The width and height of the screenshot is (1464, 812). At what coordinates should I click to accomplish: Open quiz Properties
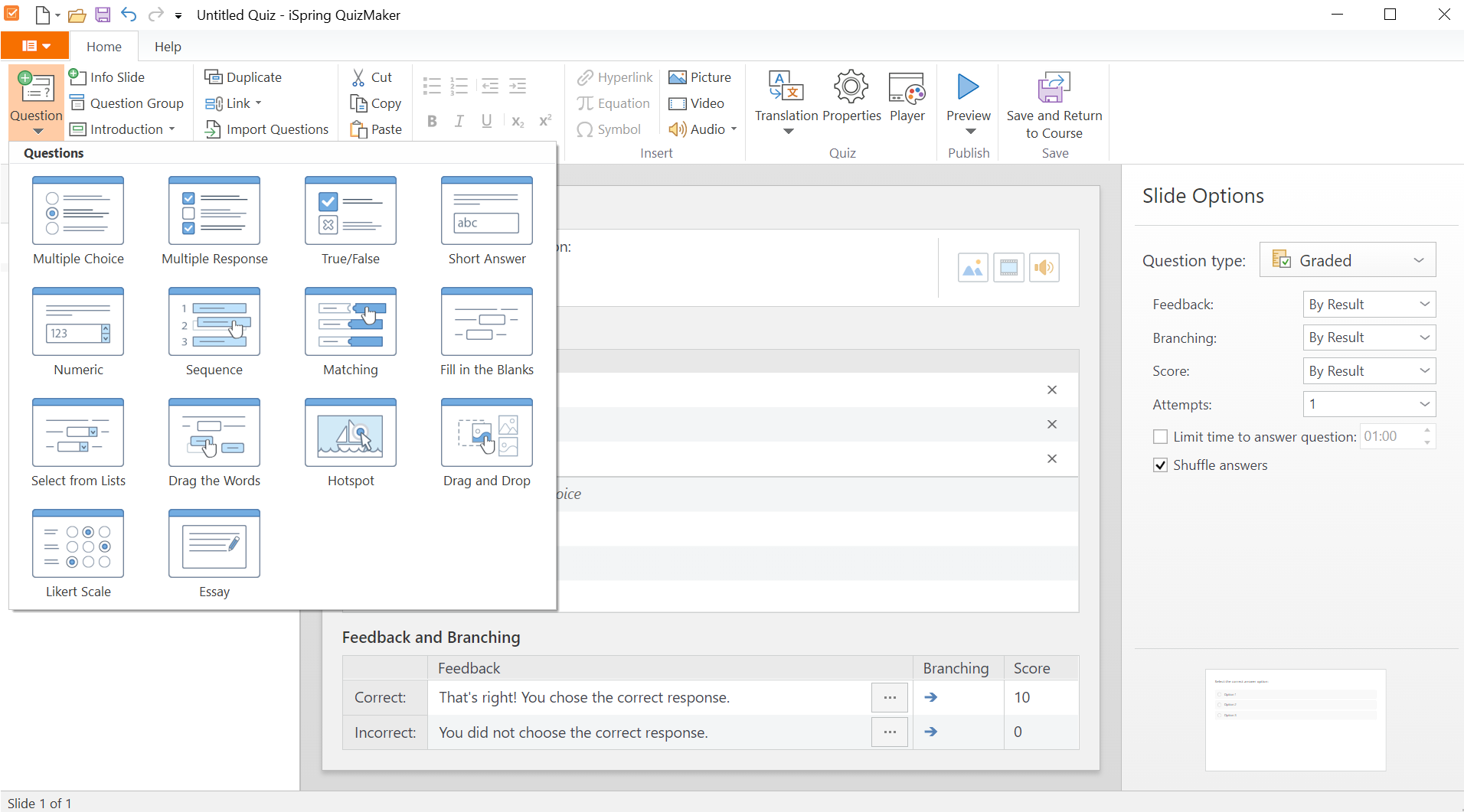[851, 97]
